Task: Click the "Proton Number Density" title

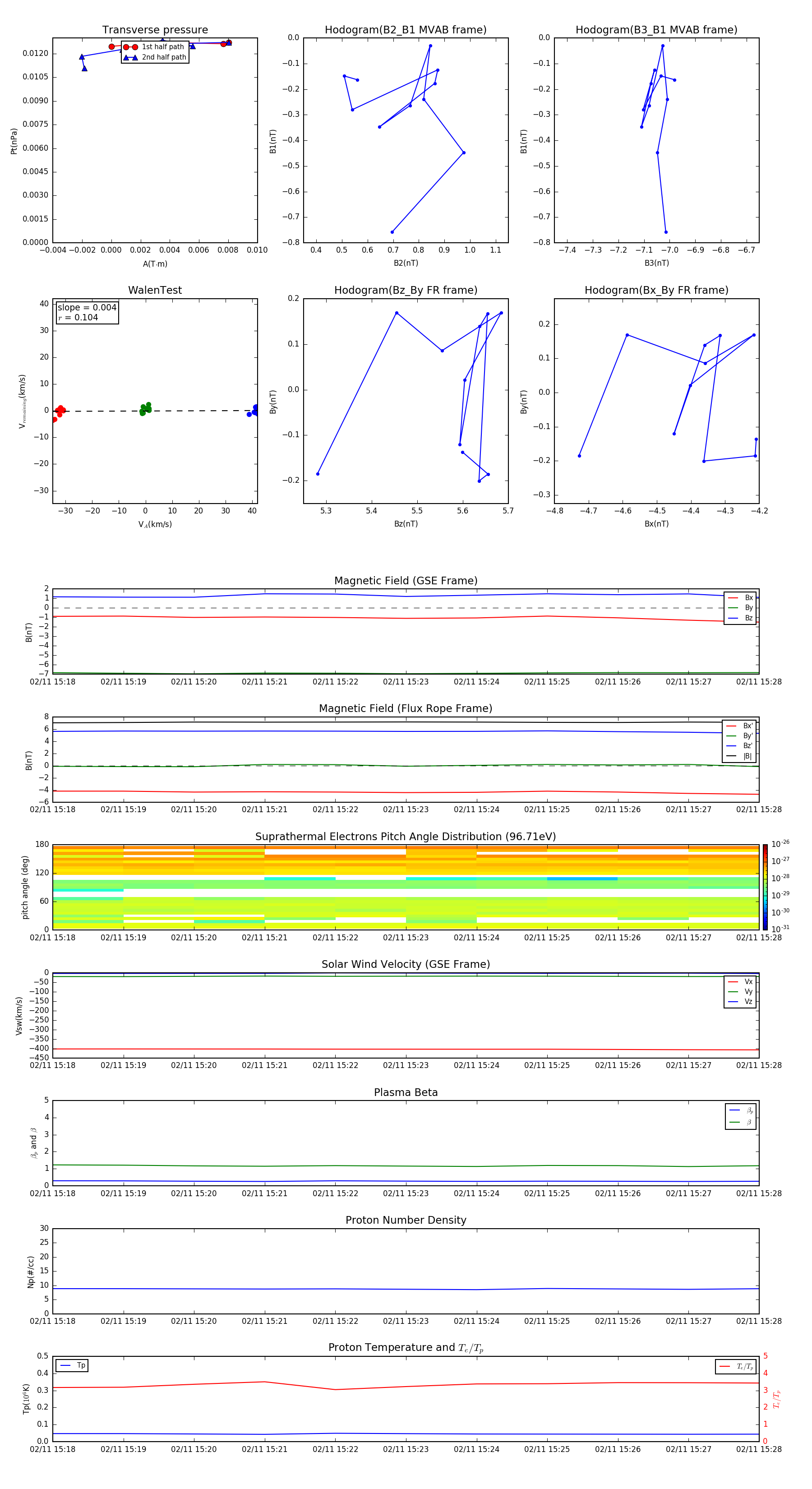Action: click(406, 1220)
